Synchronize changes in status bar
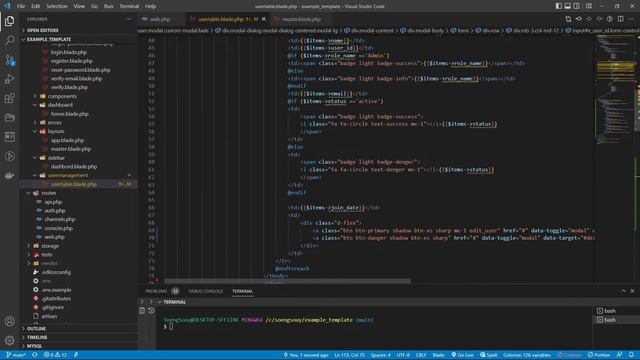640x360 pixels. tap(35, 355)
